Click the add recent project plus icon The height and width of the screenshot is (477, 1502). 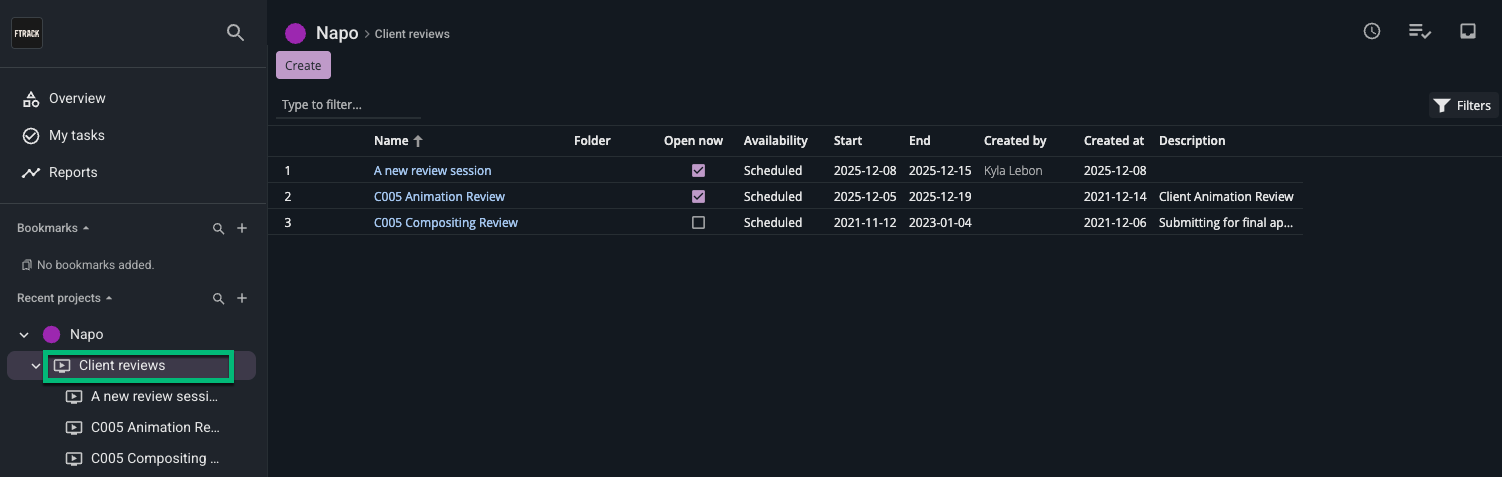coord(242,299)
